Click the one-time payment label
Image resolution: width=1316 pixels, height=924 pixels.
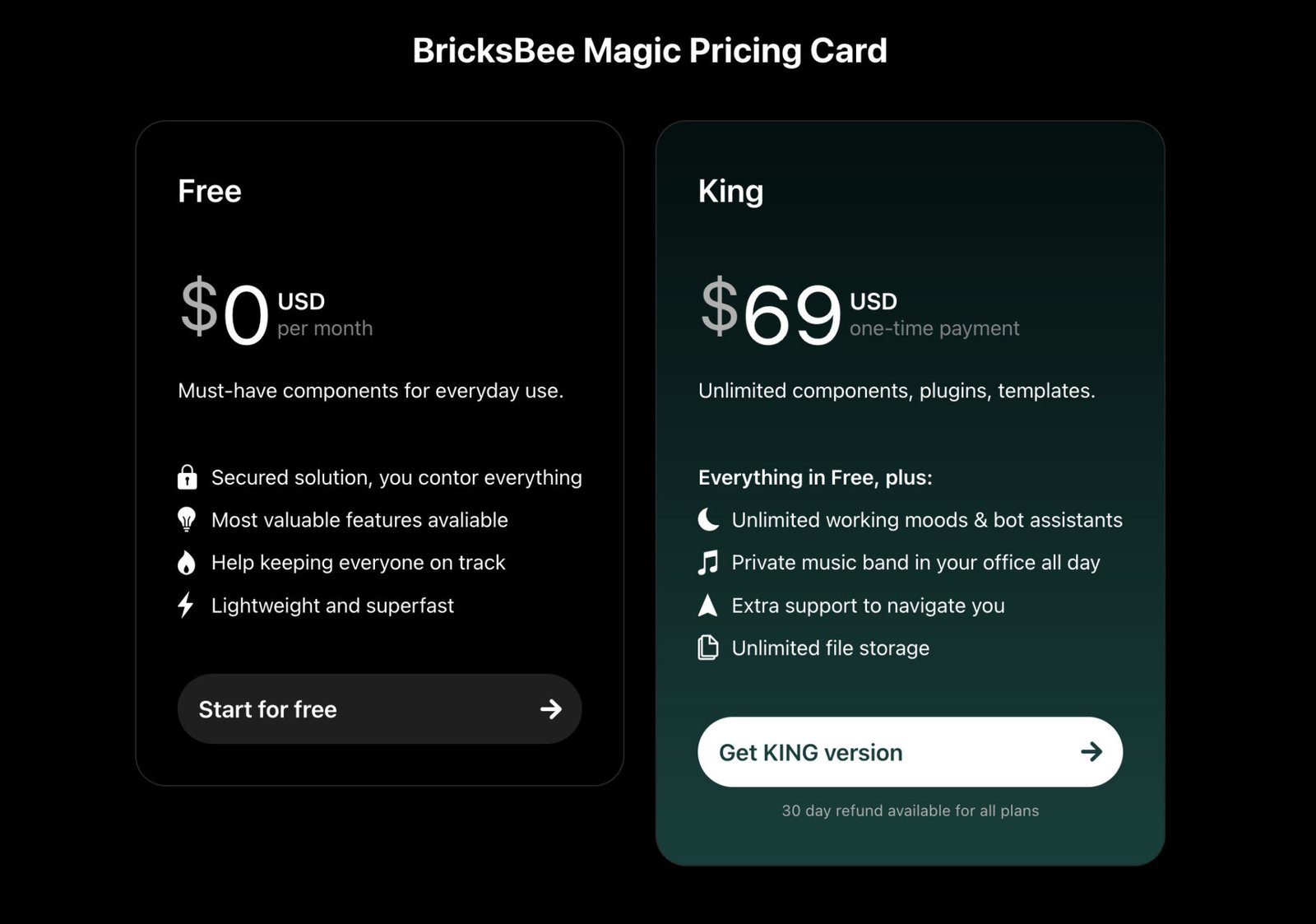click(x=934, y=327)
